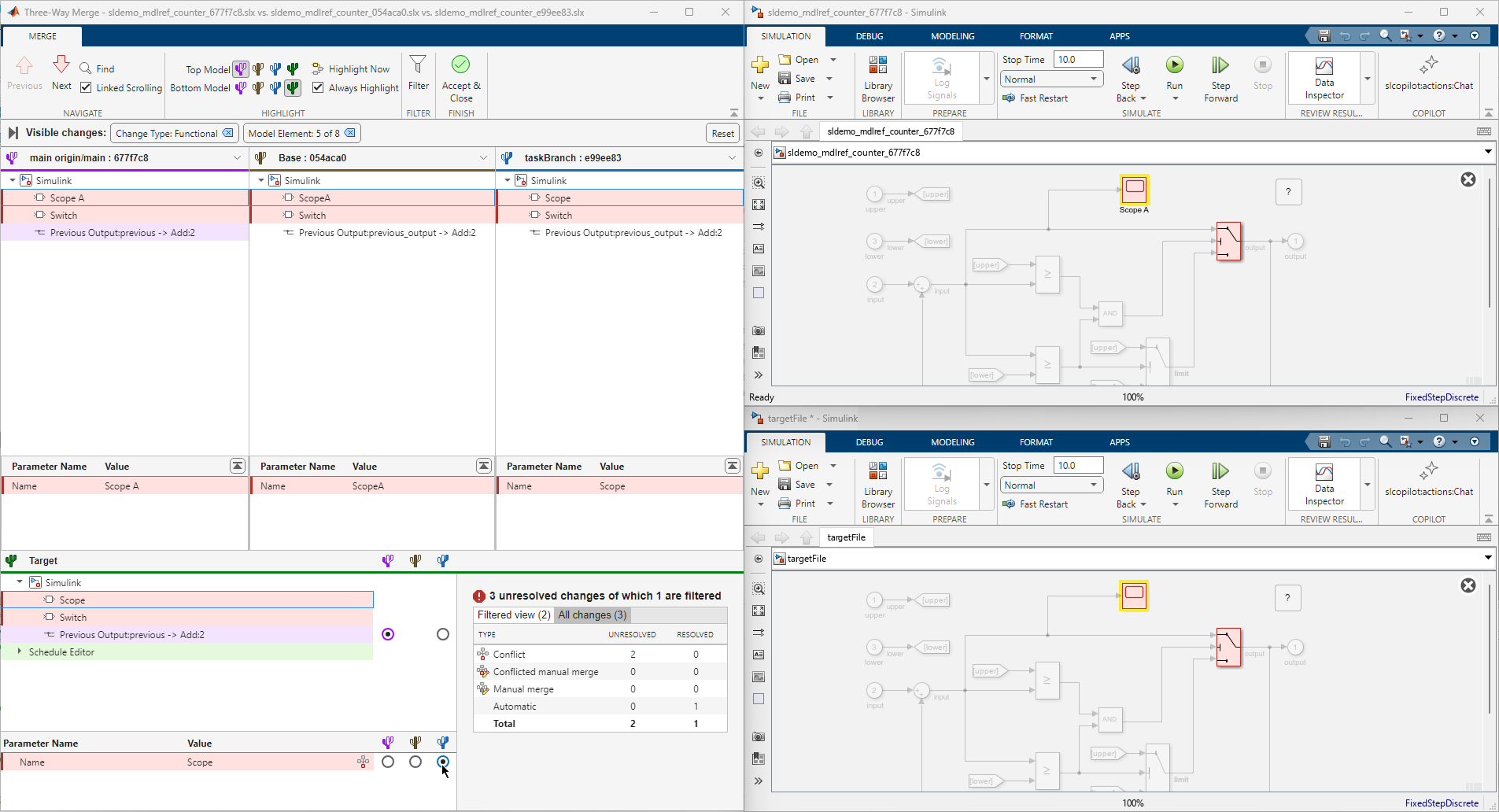This screenshot has height=812, width=1499.
Task: Open Base 054aca0 column dropdown
Action: [483, 158]
